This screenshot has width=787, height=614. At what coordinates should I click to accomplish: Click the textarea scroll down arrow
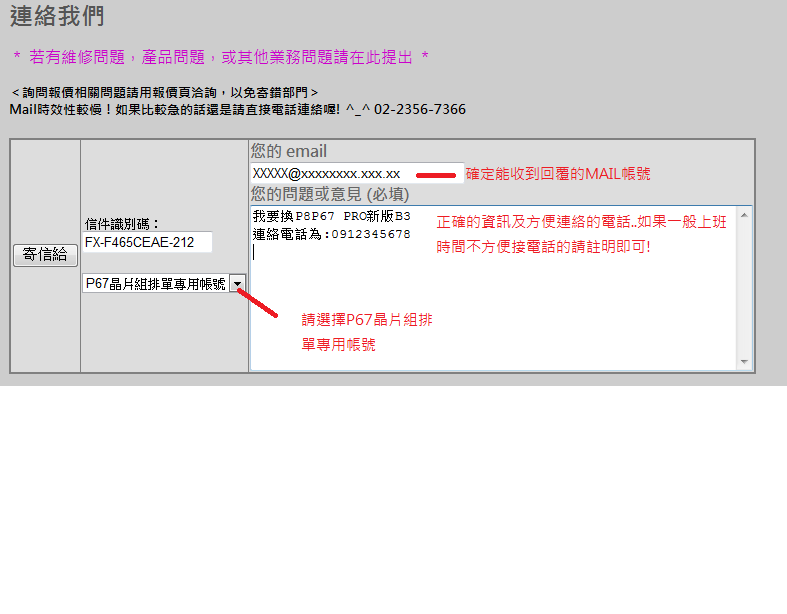[744, 361]
